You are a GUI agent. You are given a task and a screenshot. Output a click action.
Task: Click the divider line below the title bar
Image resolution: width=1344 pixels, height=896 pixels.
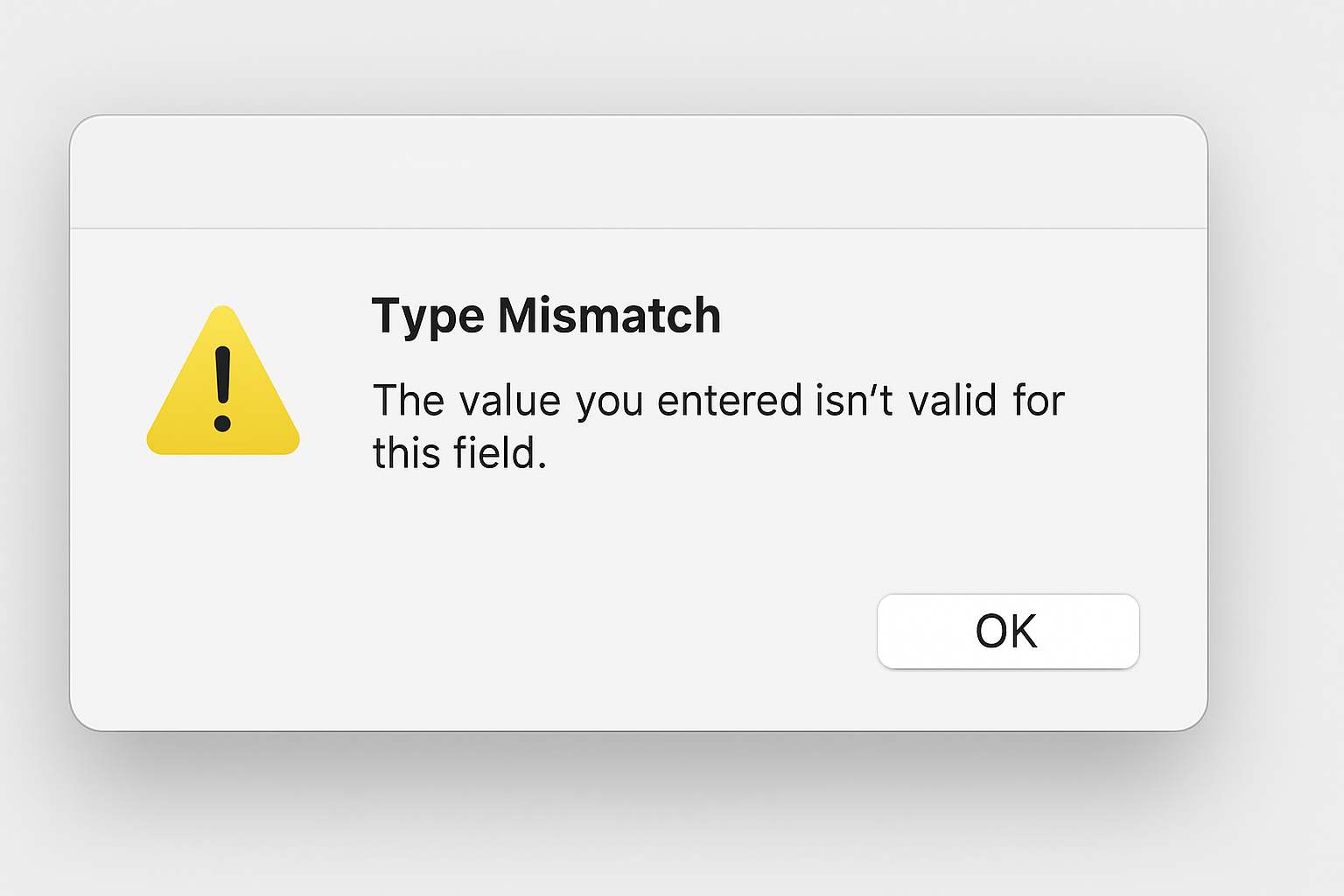point(639,228)
